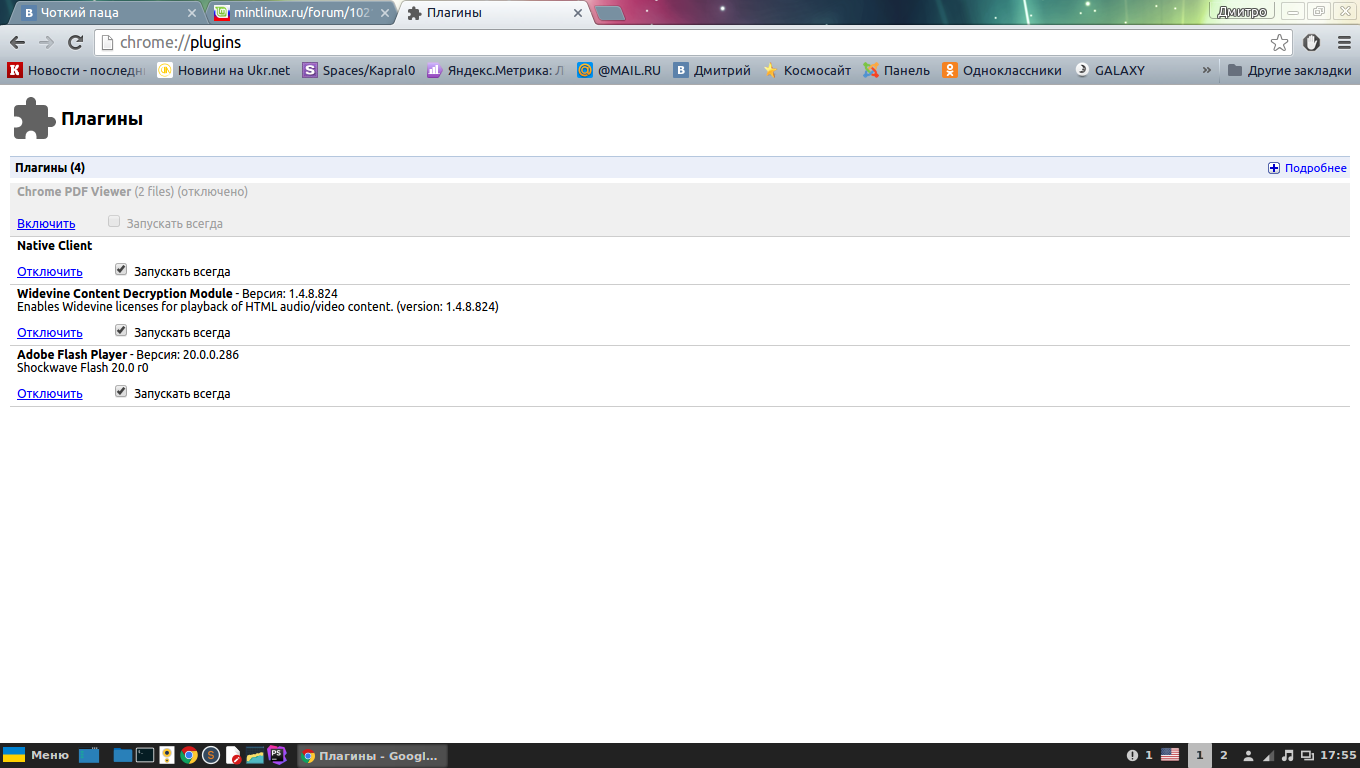Disable Adobe Flash Player via 'Отключить' link
Image resolution: width=1360 pixels, height=768 pixels.
tap(49, 394)
